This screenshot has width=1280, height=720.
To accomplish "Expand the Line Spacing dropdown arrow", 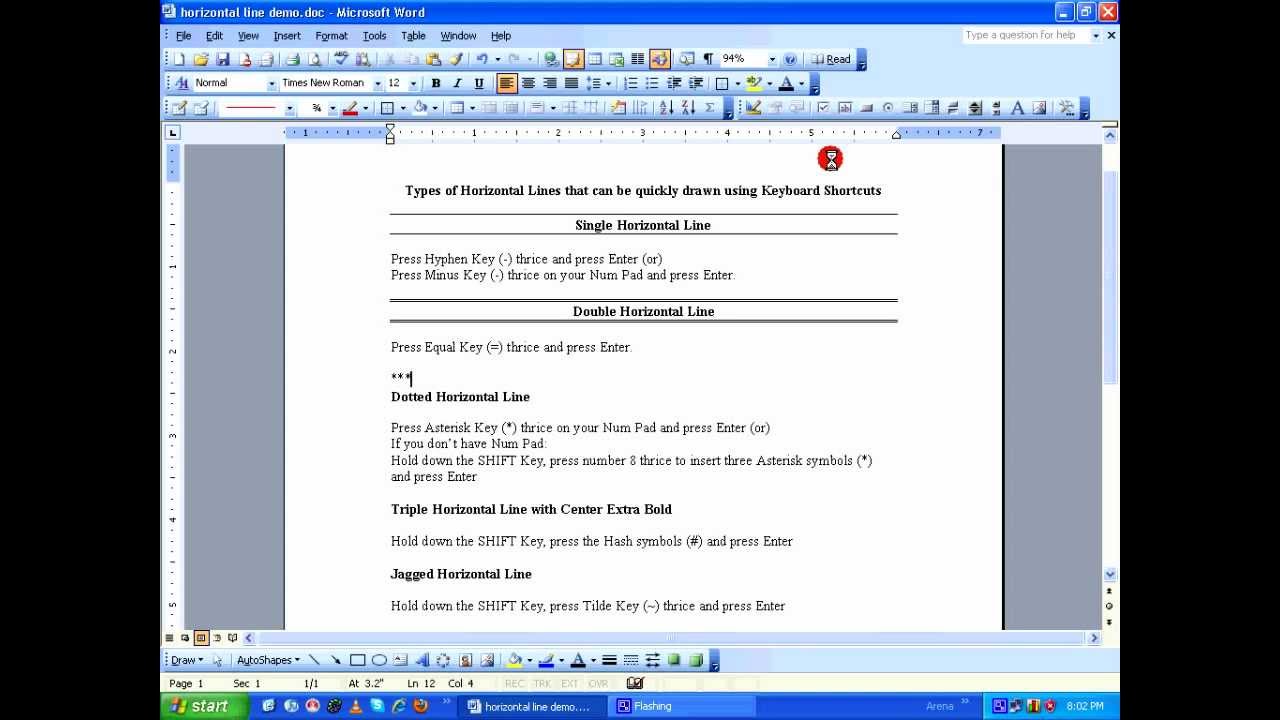I will click(x=608, y=83).
